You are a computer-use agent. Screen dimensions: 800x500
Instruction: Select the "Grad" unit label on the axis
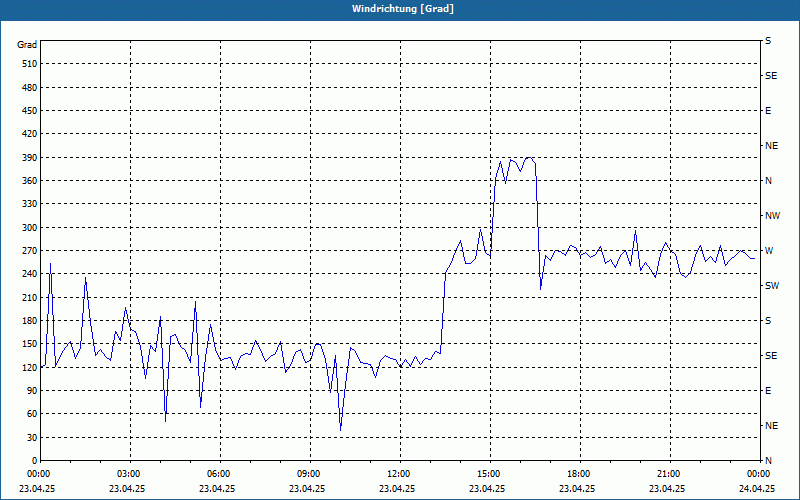pos(27,45)
